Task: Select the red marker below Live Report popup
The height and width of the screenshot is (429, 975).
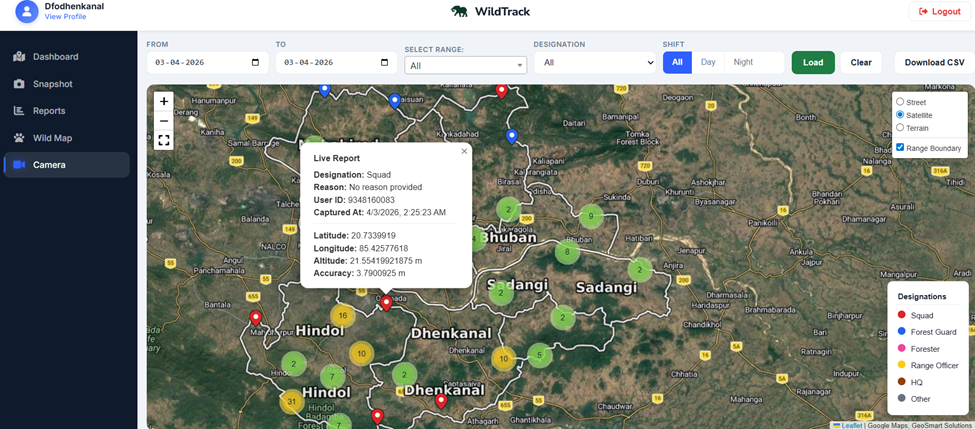Action: coord(386,303)
